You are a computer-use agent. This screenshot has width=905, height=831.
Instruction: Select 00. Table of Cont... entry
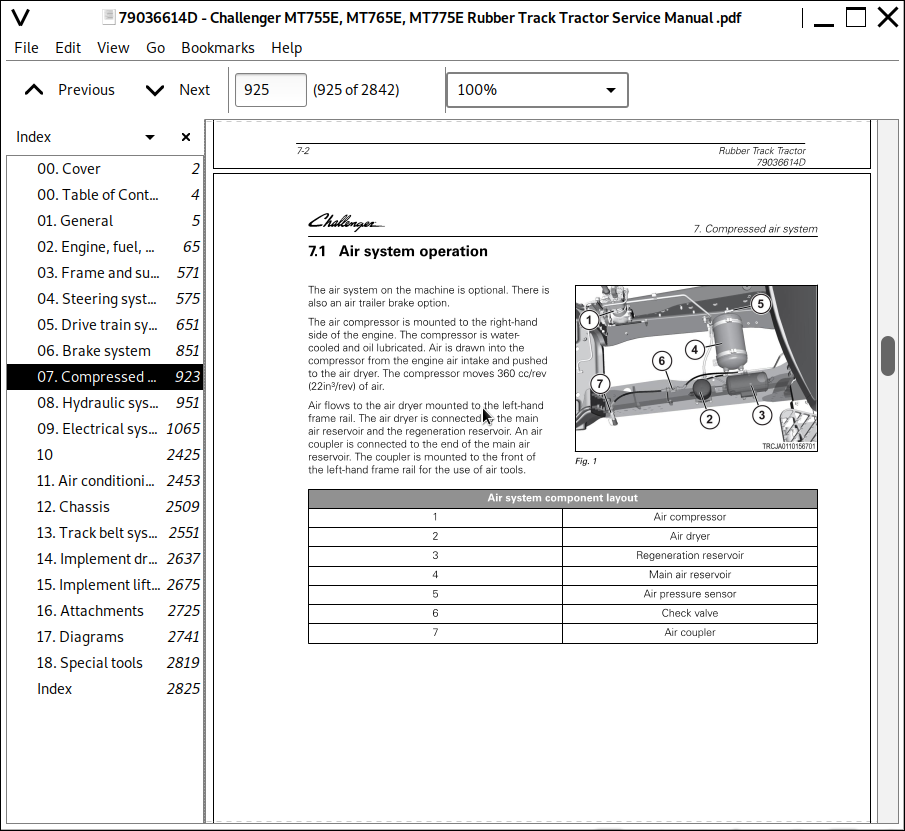tap(105, 195)
